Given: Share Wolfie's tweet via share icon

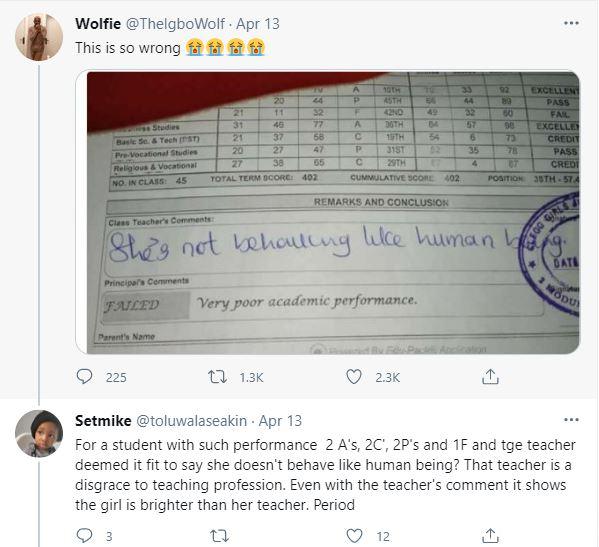Looking at the screenshot, I should pos(490,377).
